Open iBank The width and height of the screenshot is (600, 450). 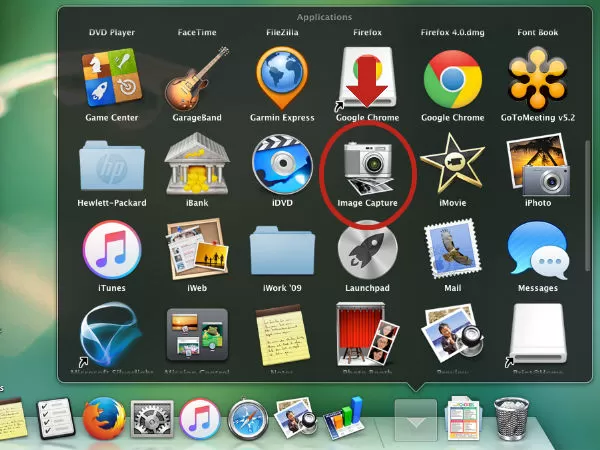(196, 164)
